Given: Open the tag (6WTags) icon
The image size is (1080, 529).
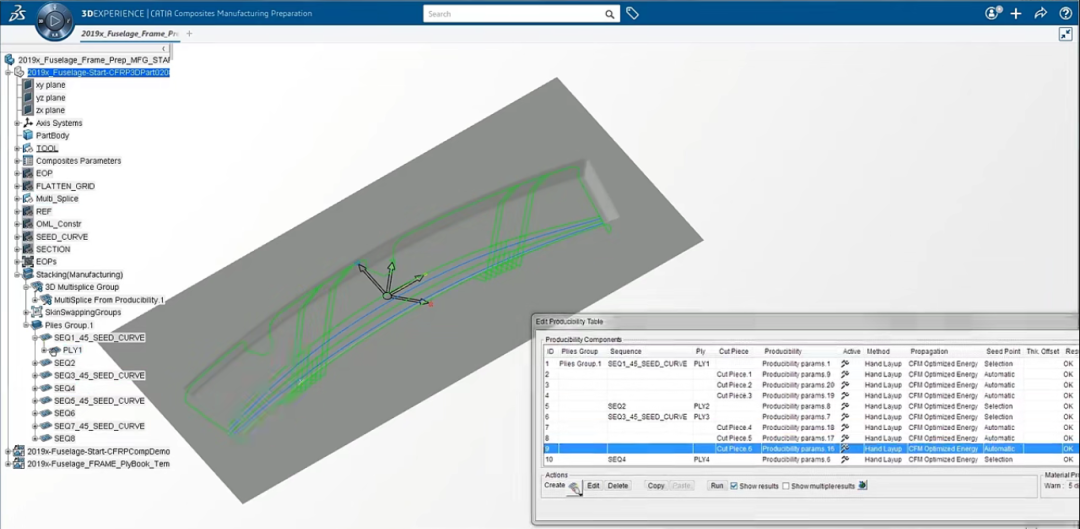Looking at the screenshot, I should coord(632,14).
